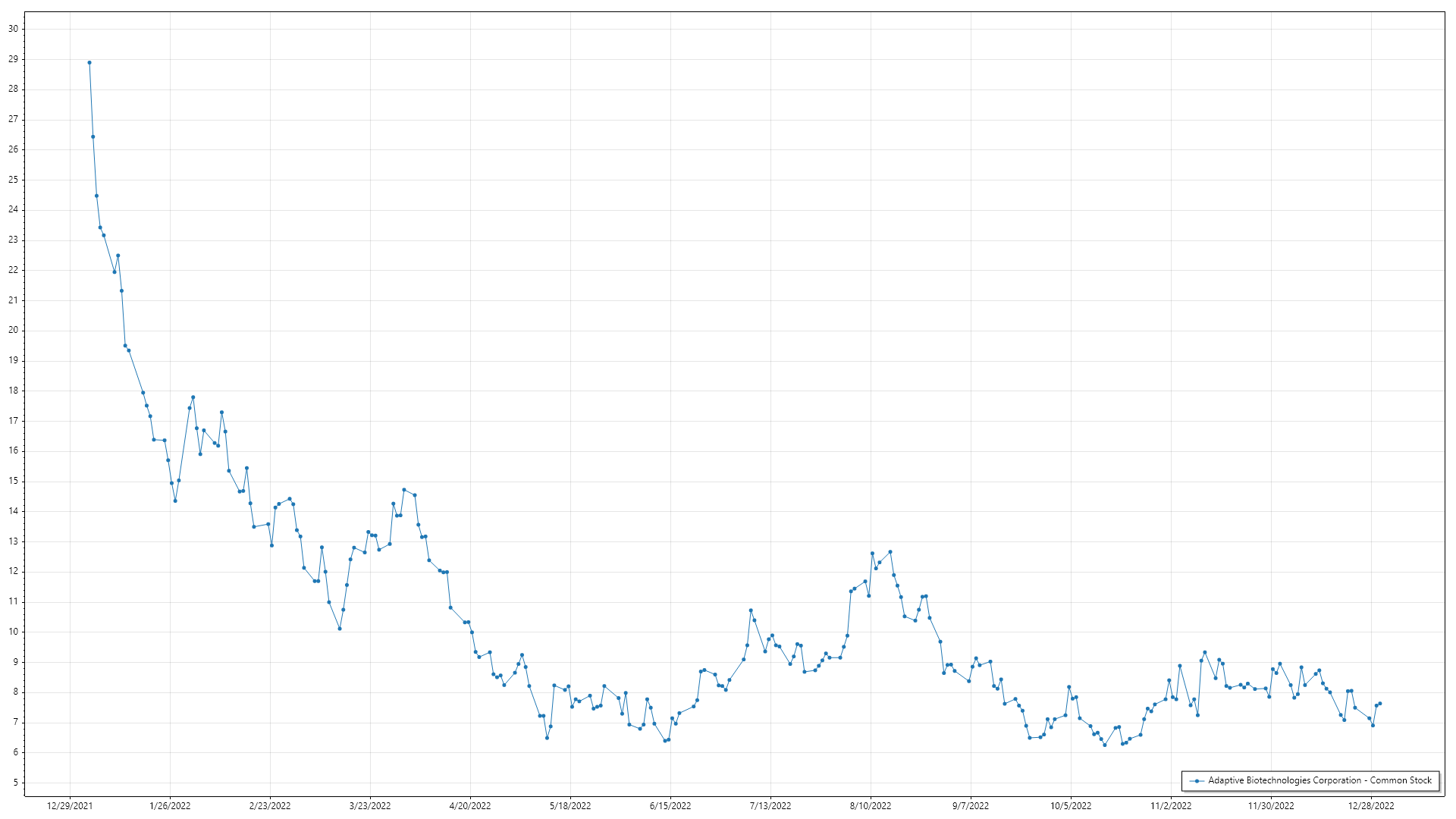Click the 11/30/2022 date label
This screenshot has width=1456, height=819.
[x=1271, y=806]
